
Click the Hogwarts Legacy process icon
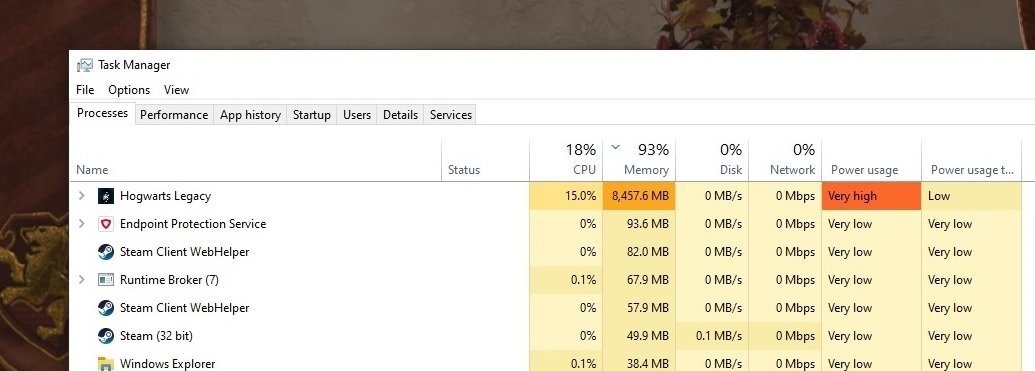(x=106, y=196)
